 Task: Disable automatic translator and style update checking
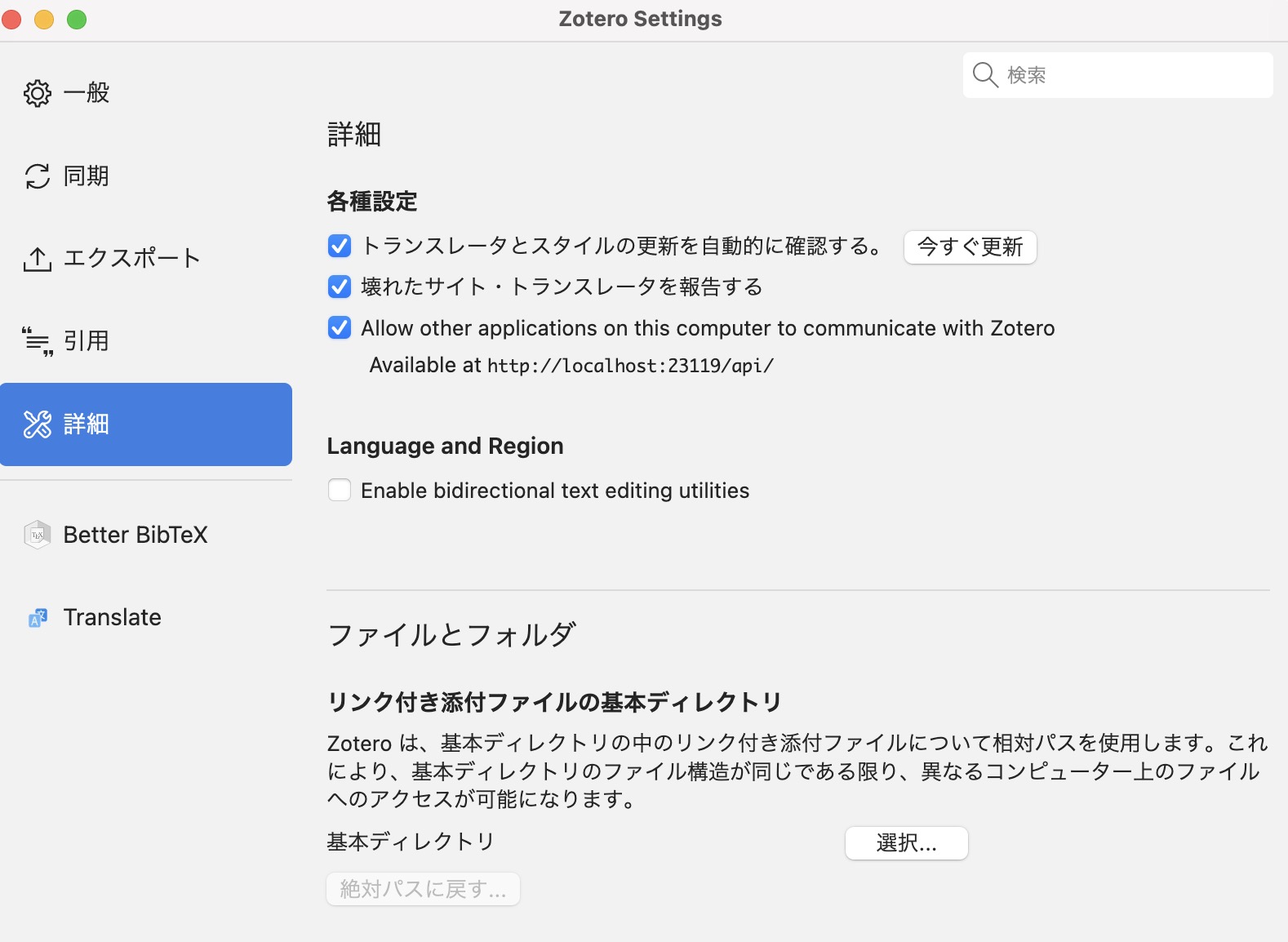coord(340,246)
